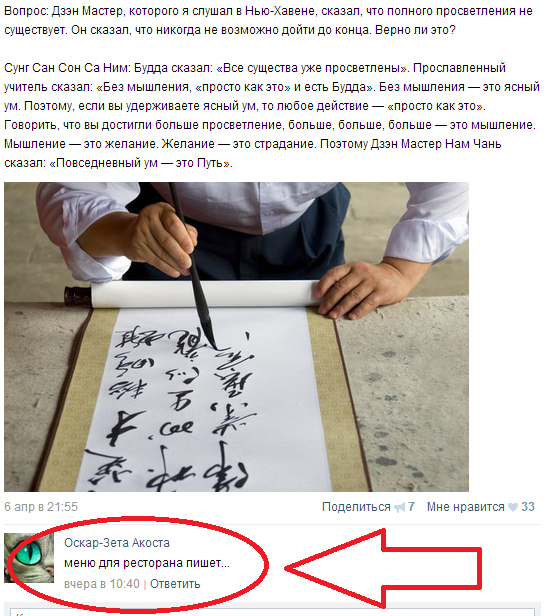548x616 pixels.
Task: Focus the comment input box at the bottom
Action: point(272,612)
